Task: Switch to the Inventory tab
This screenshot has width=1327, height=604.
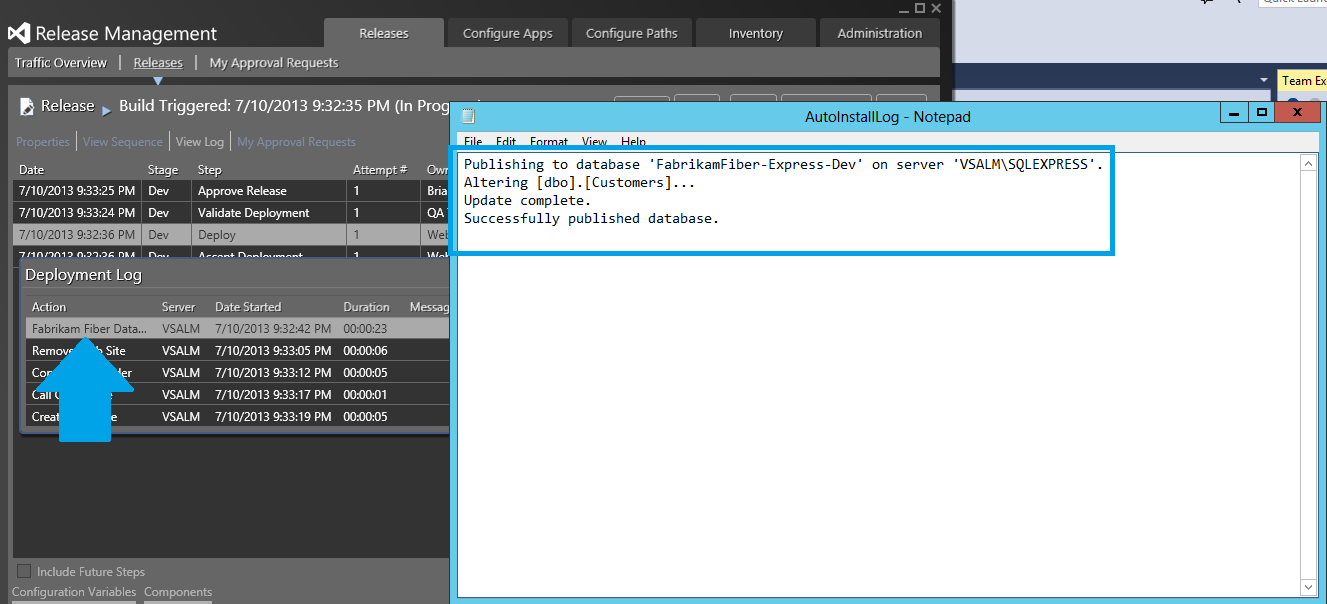Action: (755, 32)
